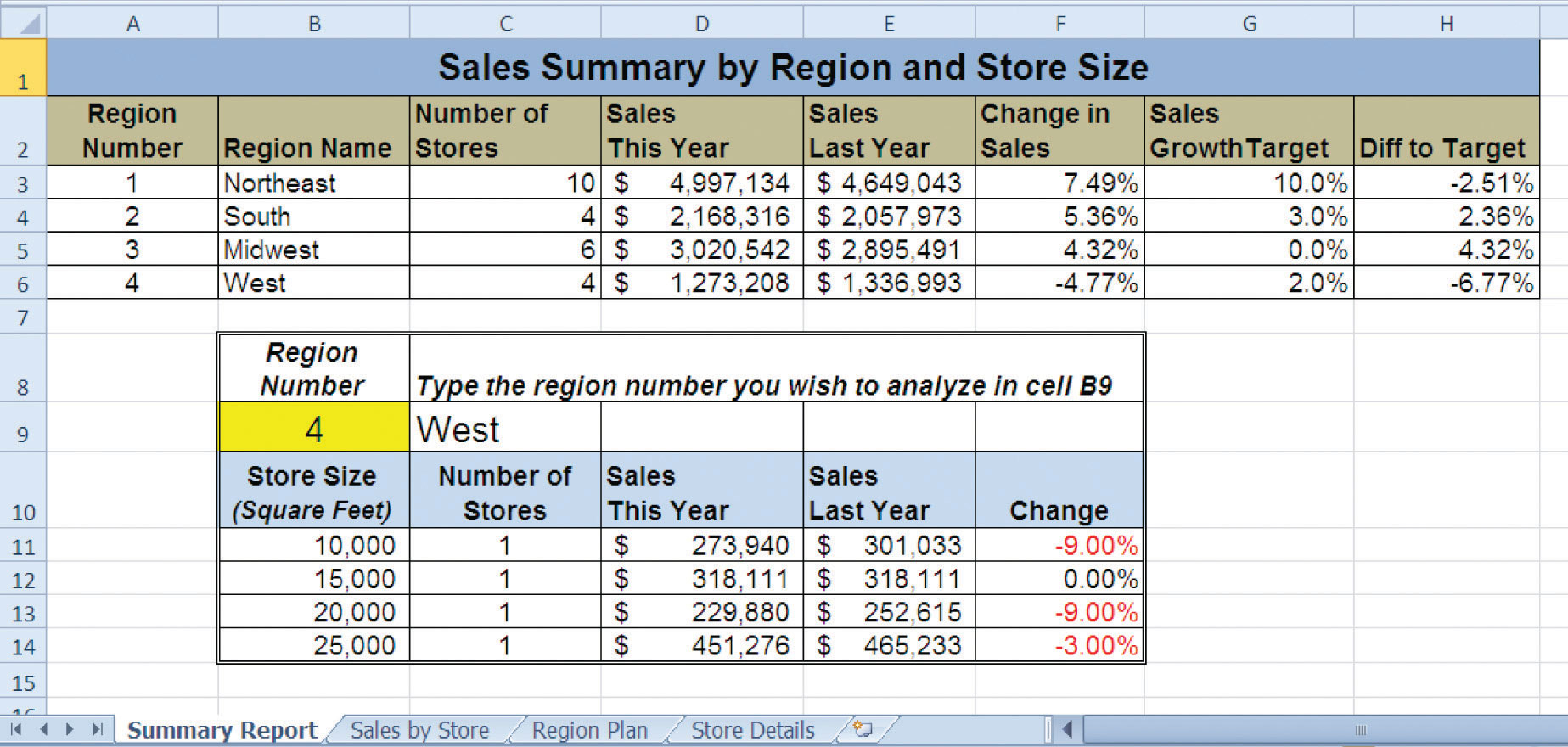Screen dimensions: 1568x747
Task: Jump to the last sheet tab arrow
Action: click(98, 729)
